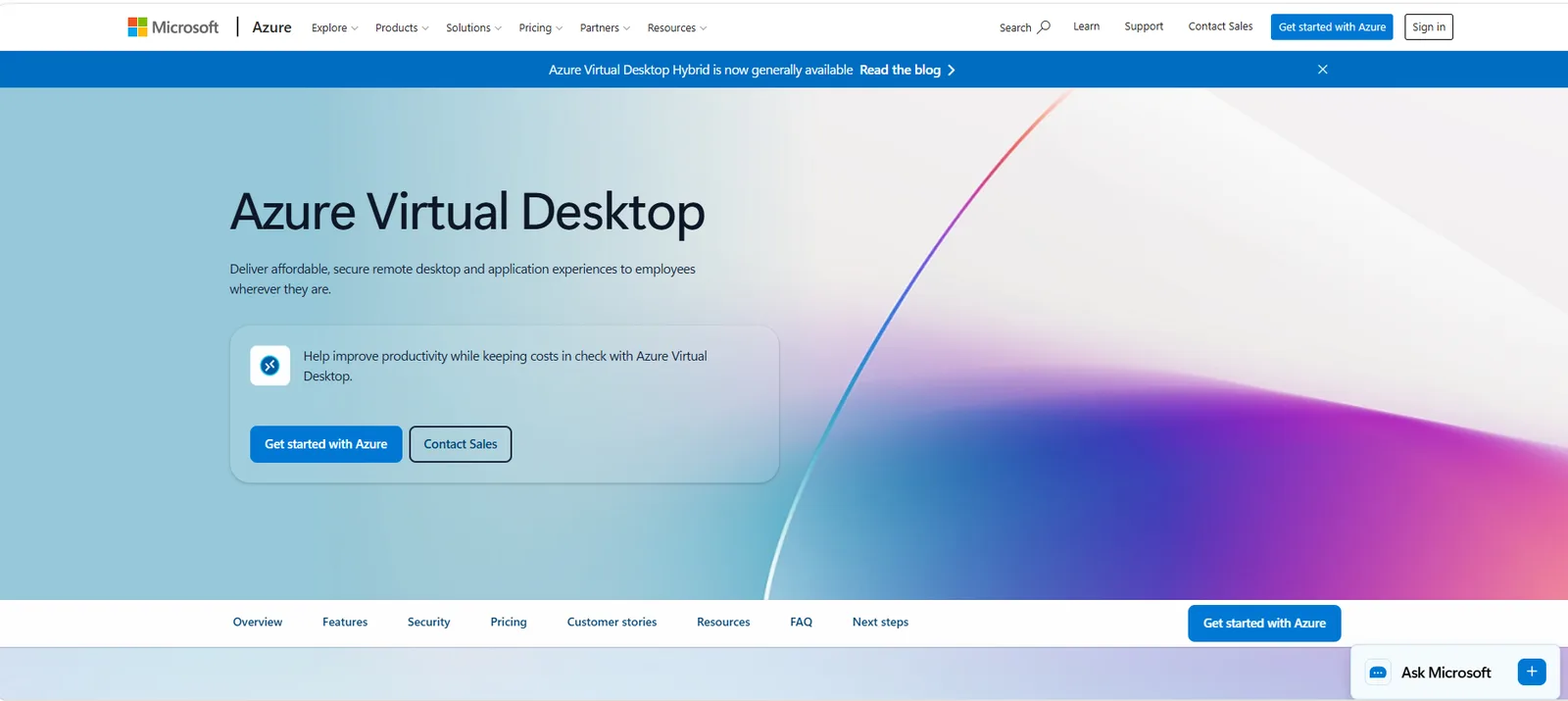Select the Customer stories section tab

[x=612, y=623]
